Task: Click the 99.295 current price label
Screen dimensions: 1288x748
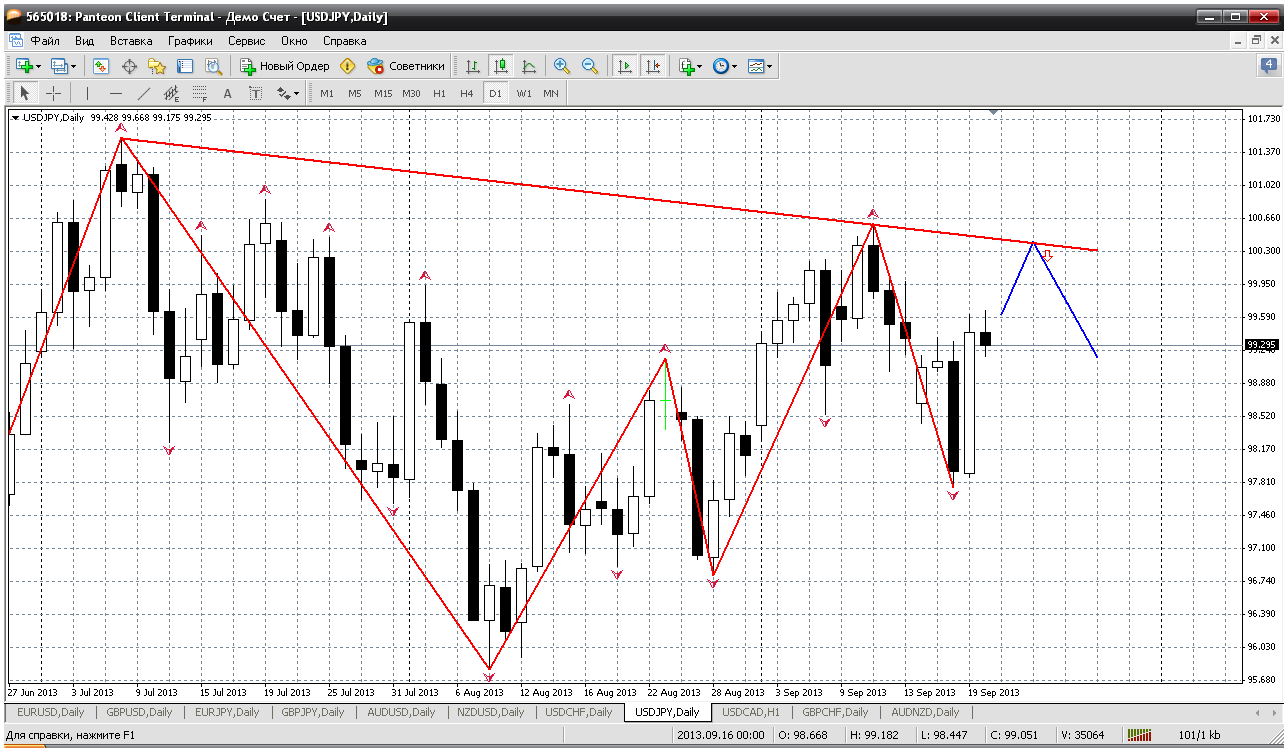Action: pyautogui.click(x=1261, y=345)
